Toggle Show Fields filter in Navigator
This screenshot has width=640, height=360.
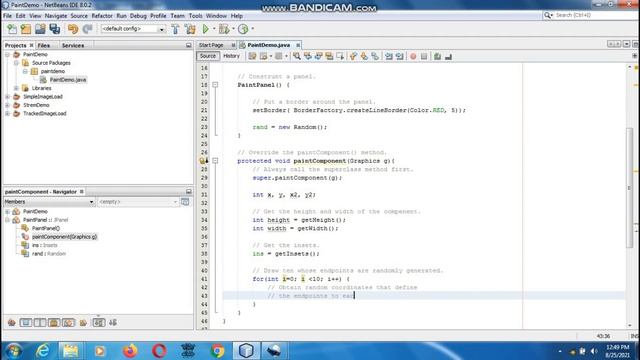pos(26,323)
